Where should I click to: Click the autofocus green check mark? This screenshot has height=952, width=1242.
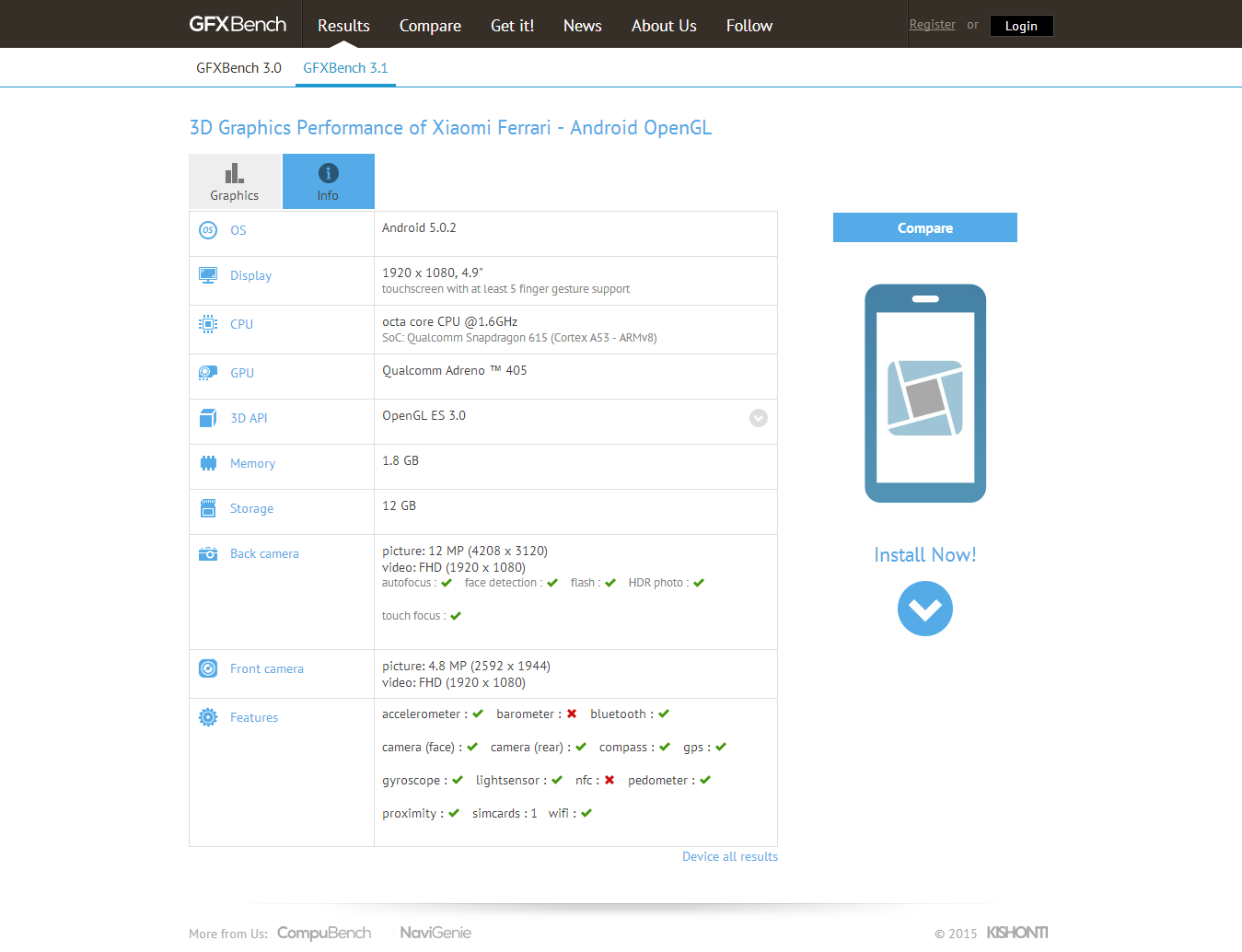point(447,583)
